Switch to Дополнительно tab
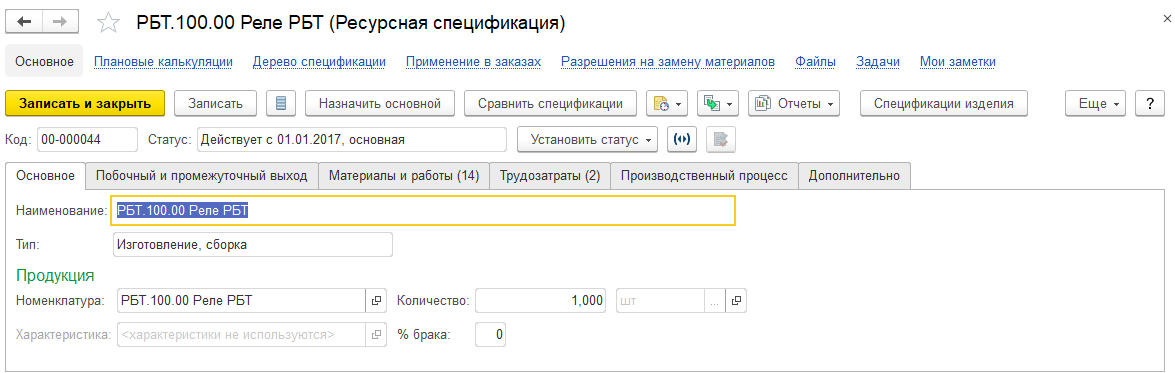The image size is (1175, 373). (854, 176)
